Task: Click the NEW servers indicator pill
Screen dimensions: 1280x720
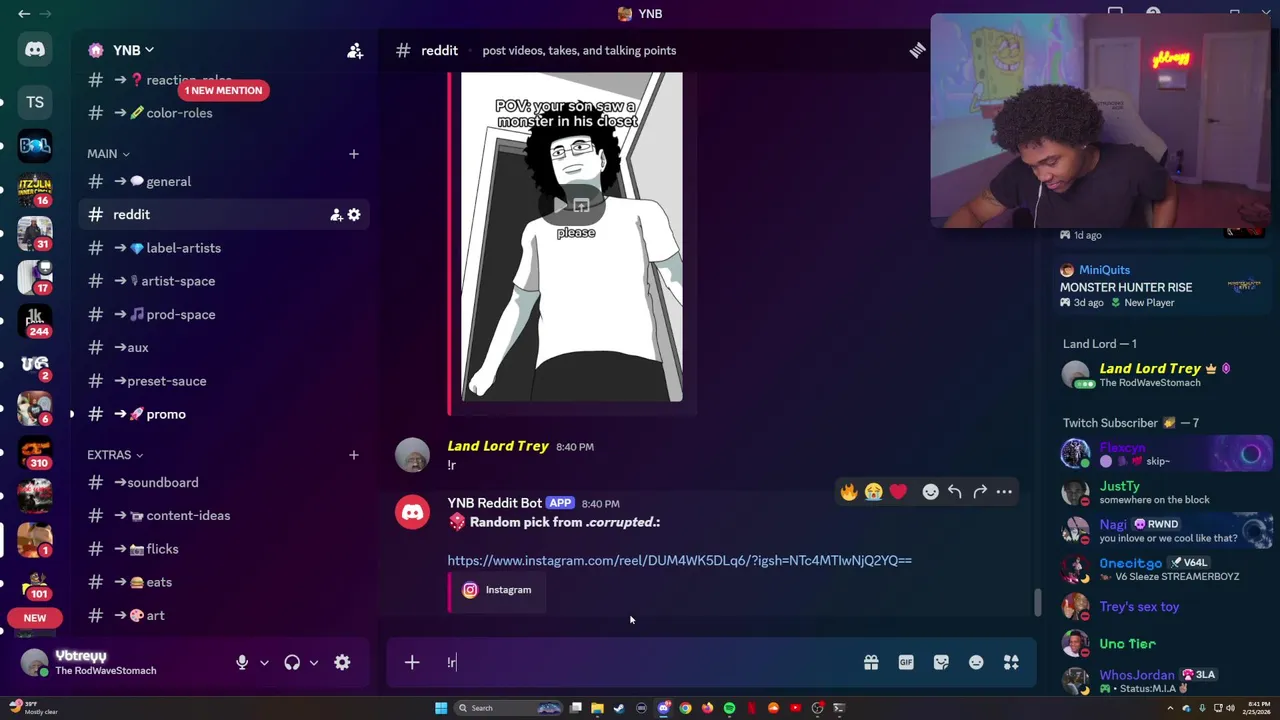Action: pyautogui.click(x=35, y=618)
